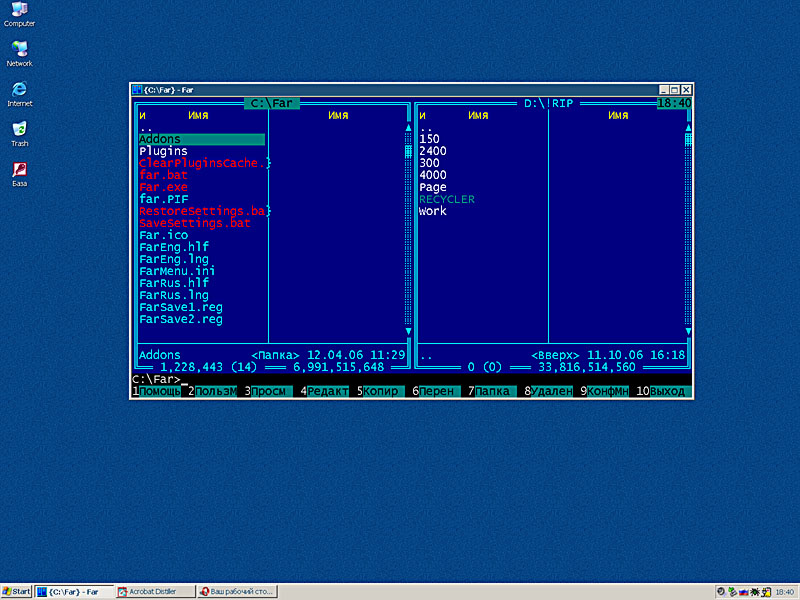Open the Computer desktop icon
This screenshot has width=800, height=600.
point(19,14)
